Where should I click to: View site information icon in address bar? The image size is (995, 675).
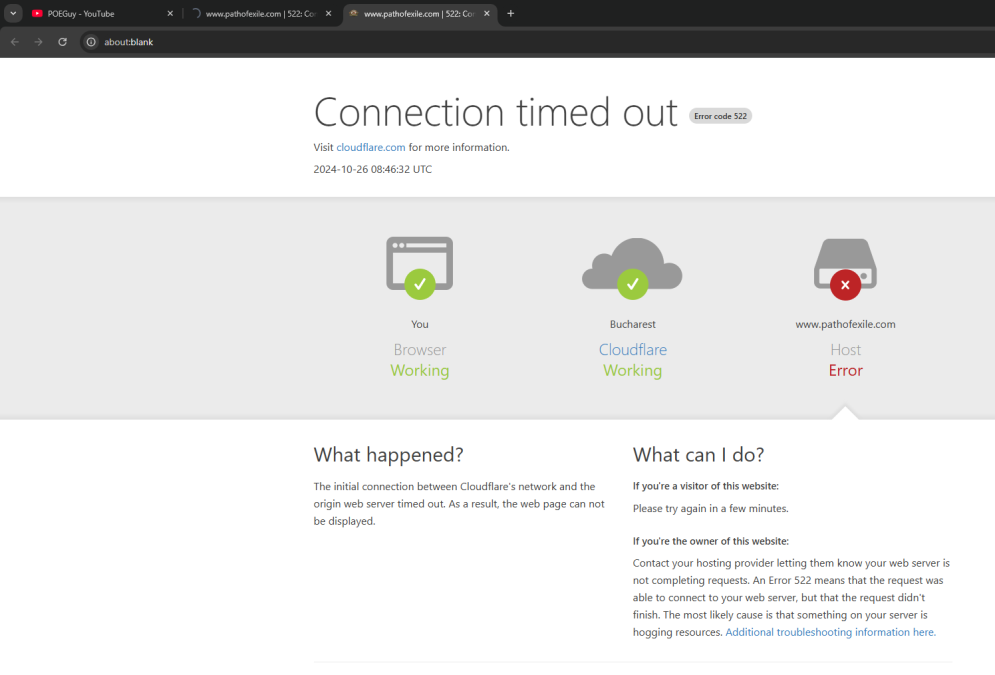coord(91,42)
